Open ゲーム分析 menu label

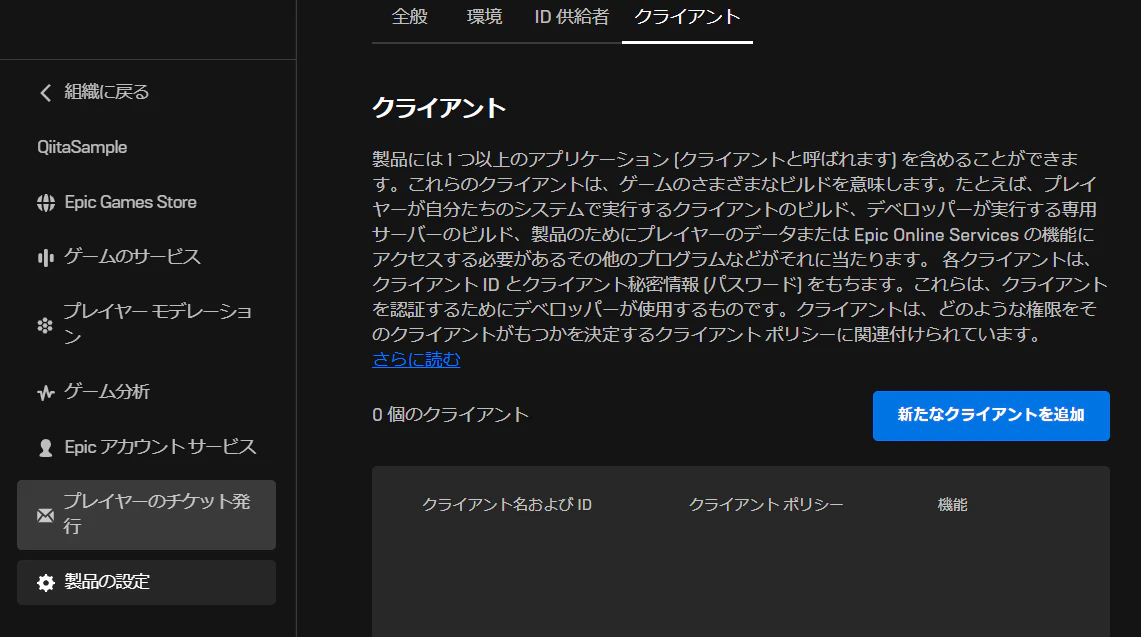coord(107,392)
